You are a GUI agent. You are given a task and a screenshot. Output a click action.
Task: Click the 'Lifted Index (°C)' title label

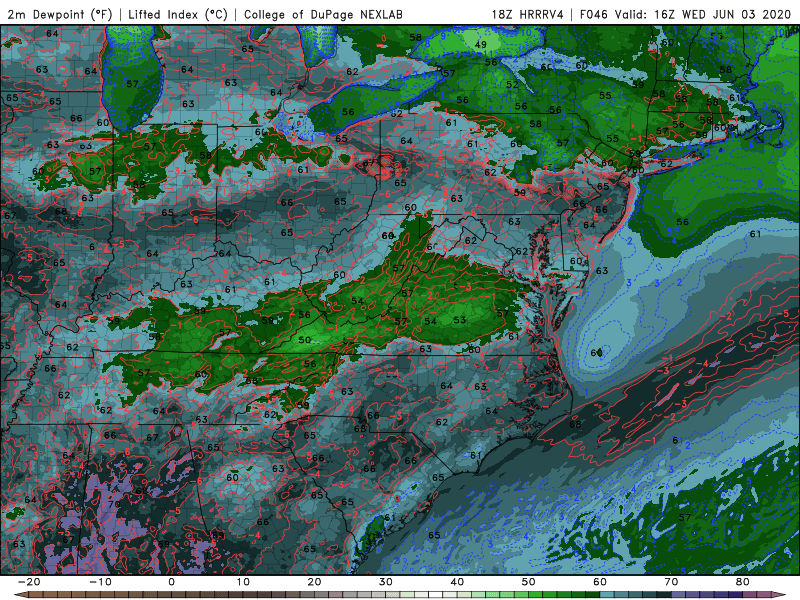178,14
